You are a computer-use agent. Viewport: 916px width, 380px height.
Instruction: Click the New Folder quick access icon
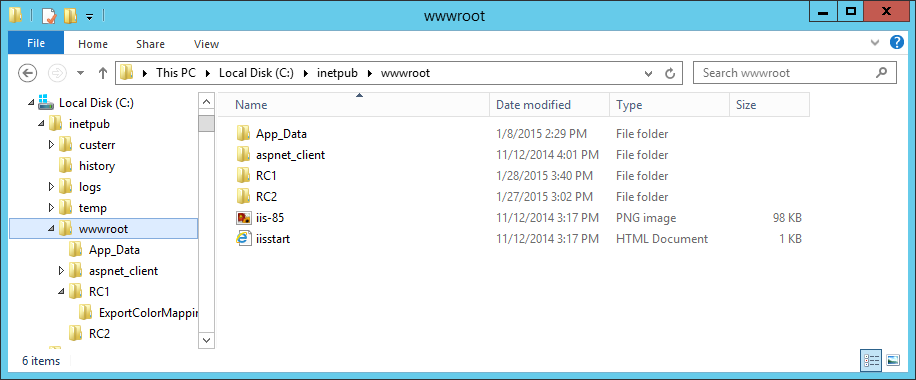[x=70, y=16]
